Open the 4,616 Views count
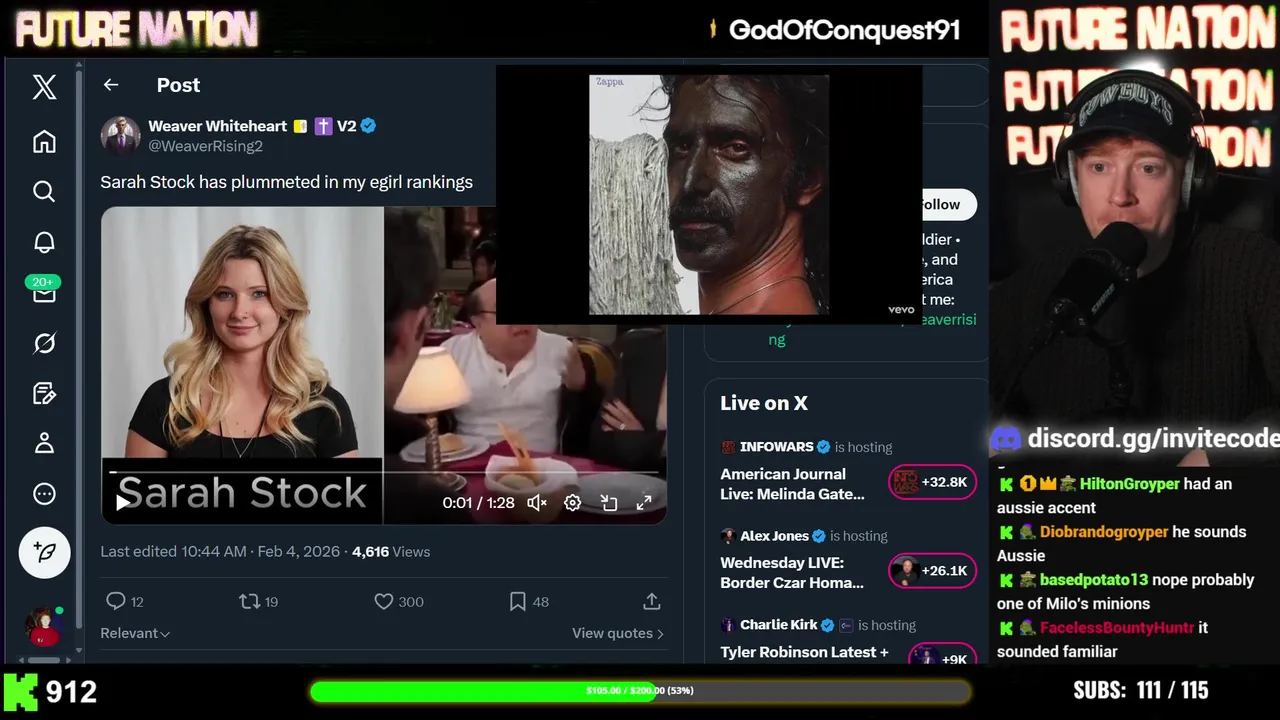The image size is (1280, 720). [391, 551]
